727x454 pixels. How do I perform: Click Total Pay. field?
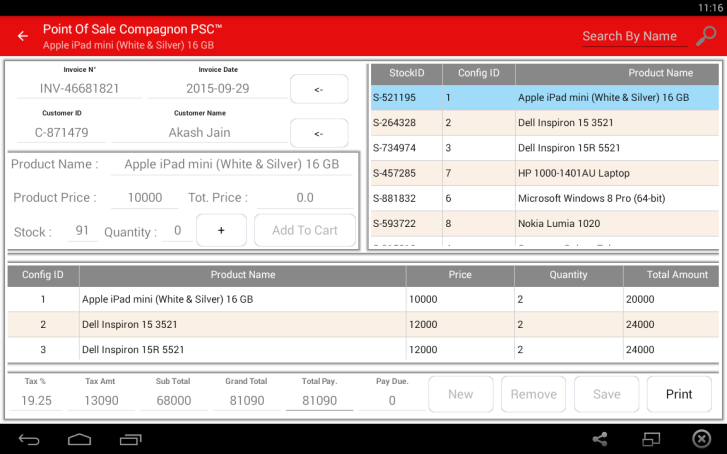tap(319, 400)
